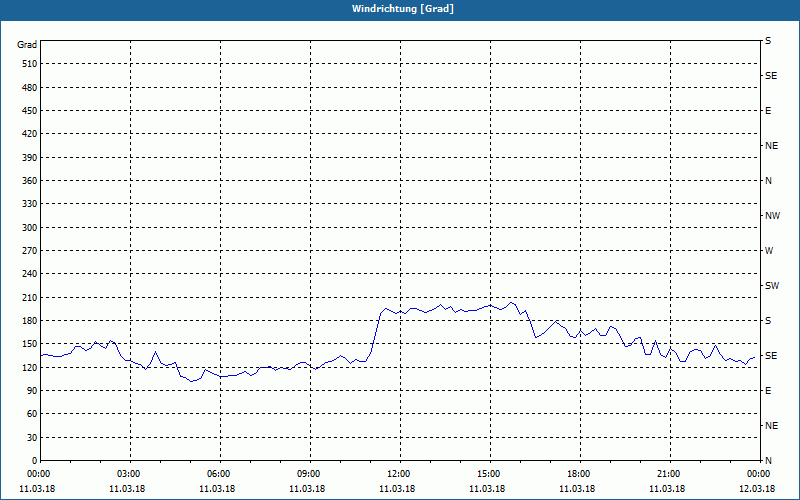Click the 180 degree axis label
The height and width of the screenshot is (500, 800).
click(x=30, y=321)
